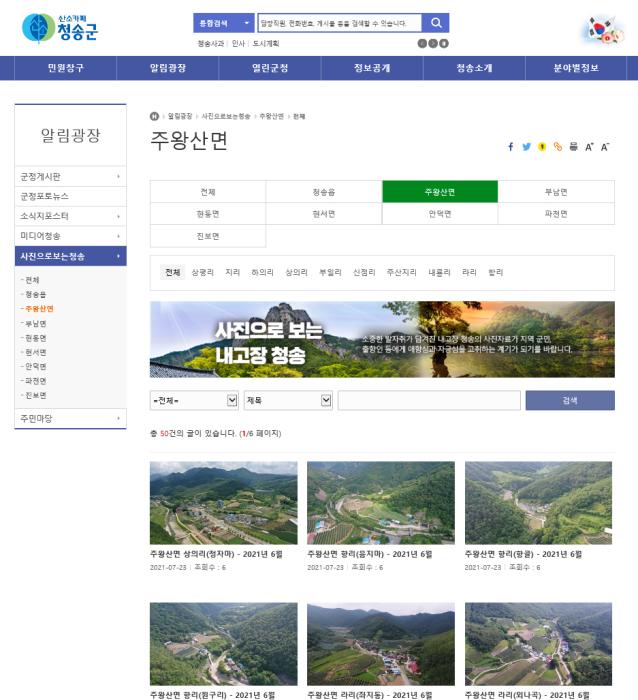Expand 군정게시판 in left sidebar

point(70,176)
